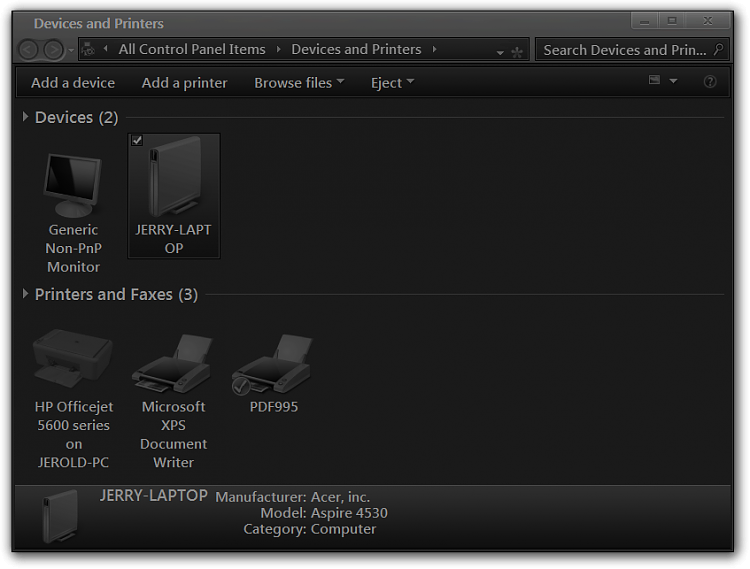This screenshot has height=569, width=750.
Task: Click the refresh icon in address bar
Action: click(x=517, y=52)
